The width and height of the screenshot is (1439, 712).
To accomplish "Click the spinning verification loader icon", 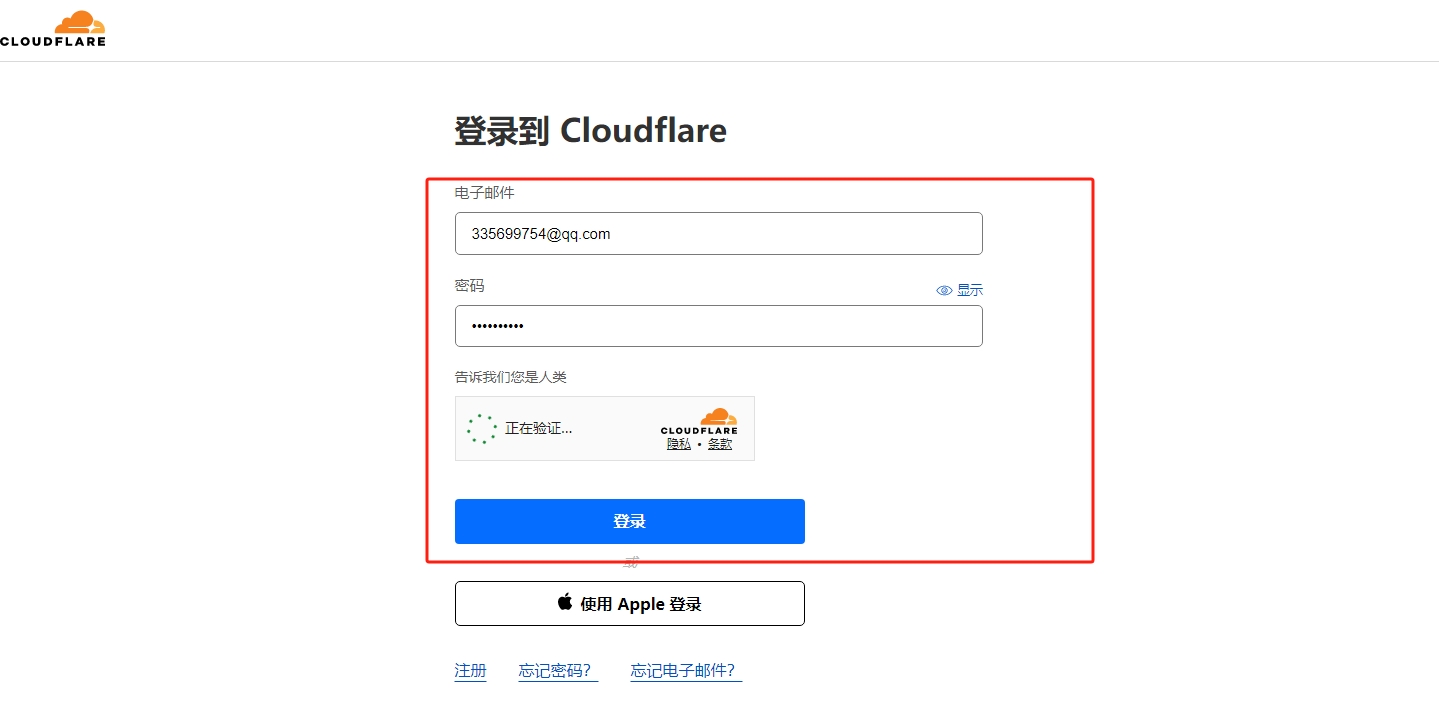I will click(x=482, y=428).
